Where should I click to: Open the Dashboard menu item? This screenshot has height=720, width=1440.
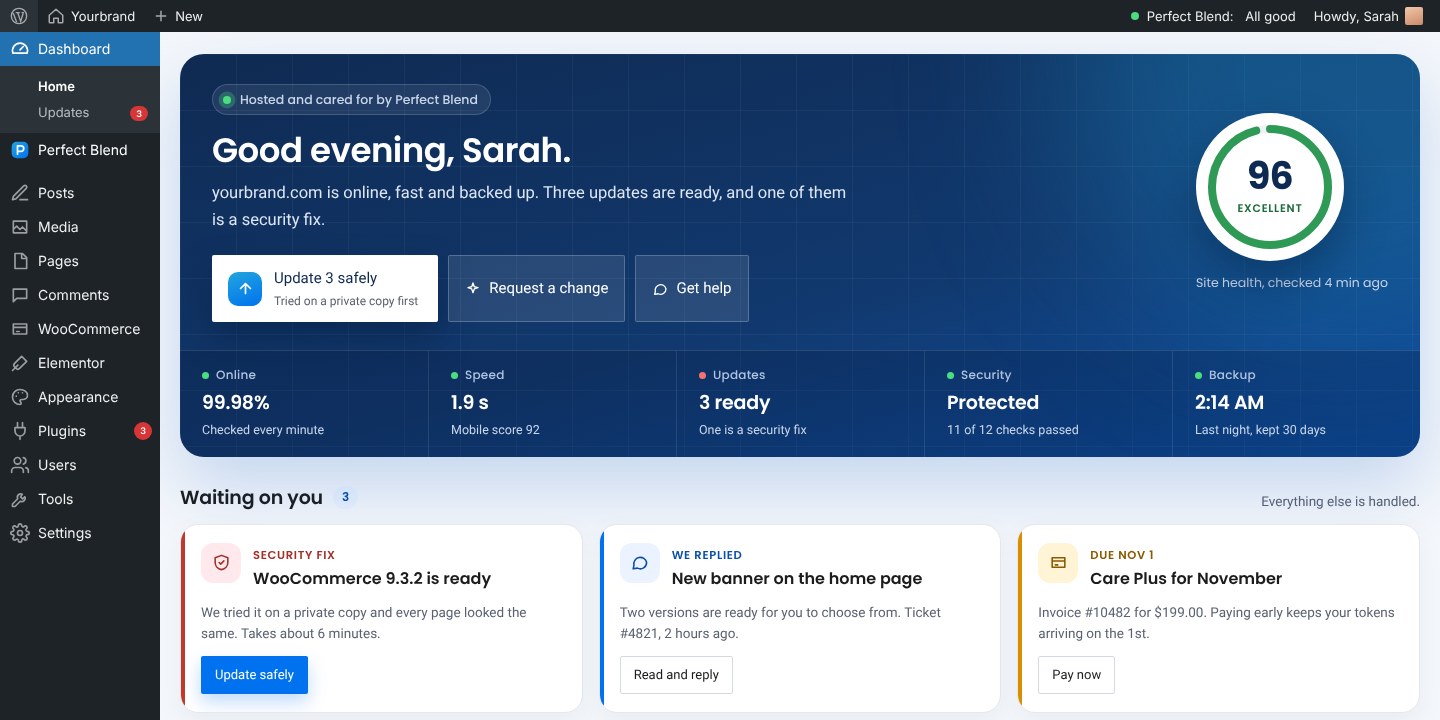pos(80,49)
